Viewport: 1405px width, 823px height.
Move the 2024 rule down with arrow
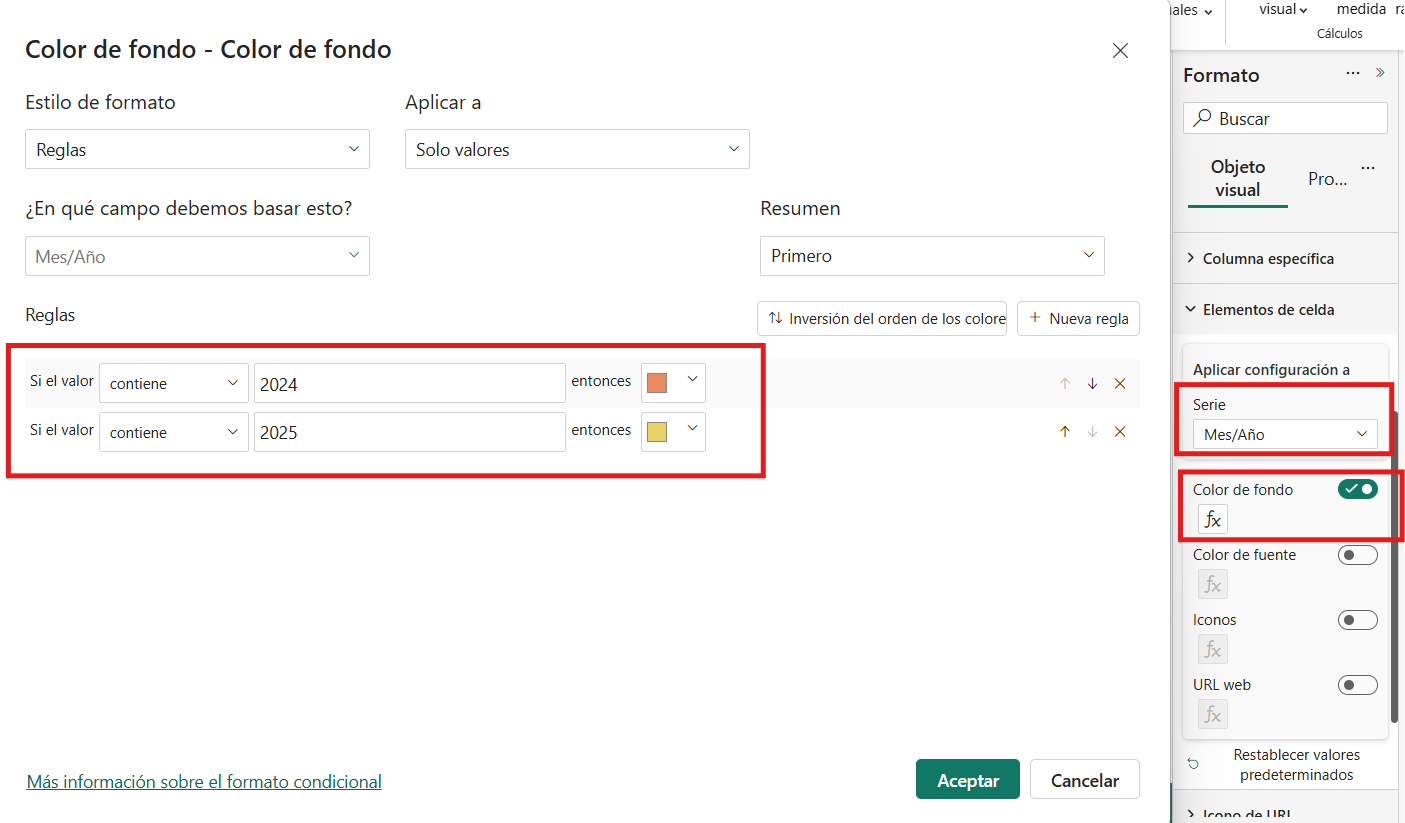pyautogui.click(x=1092, y=384)
